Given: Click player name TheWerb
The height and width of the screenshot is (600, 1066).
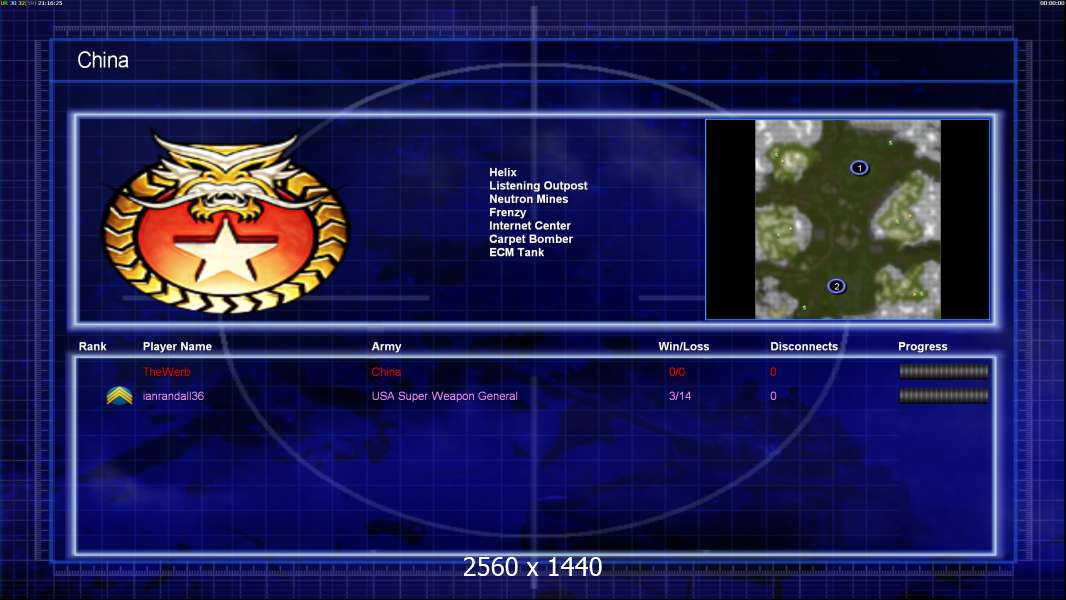Looking at the screenshot, I should pos(167,372).
